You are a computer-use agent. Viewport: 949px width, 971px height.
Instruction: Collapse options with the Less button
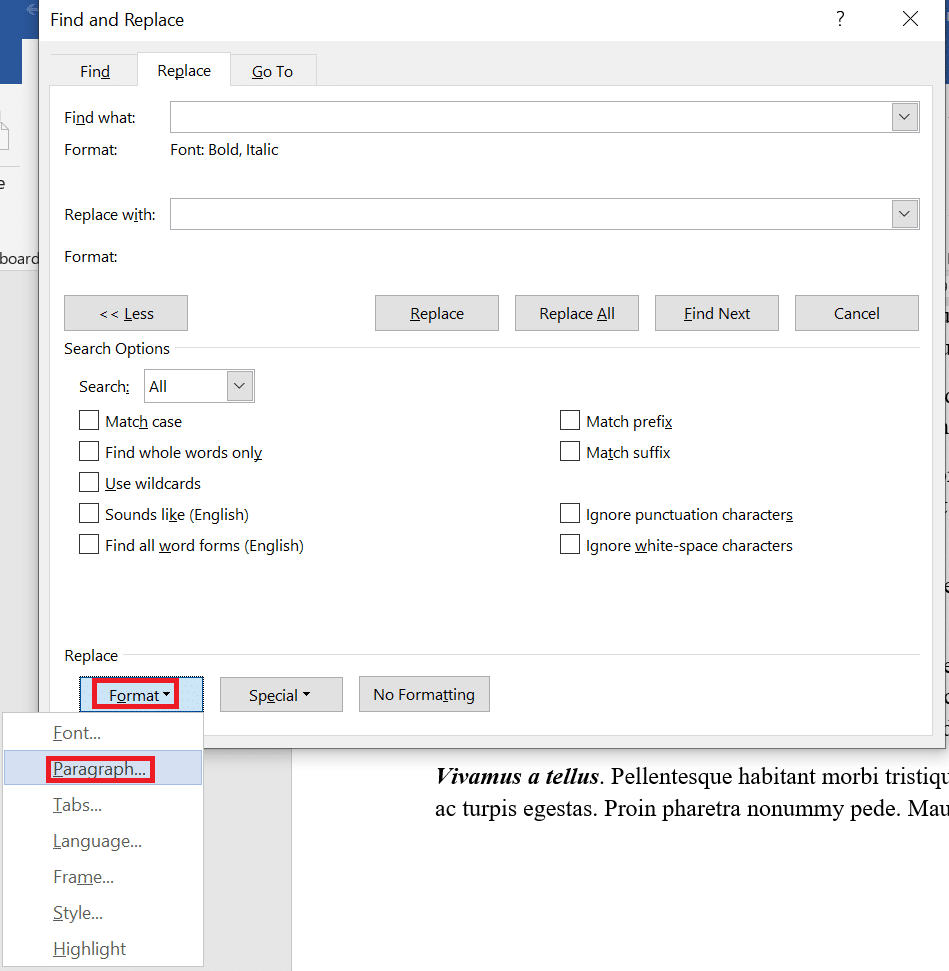pos(126,313)
